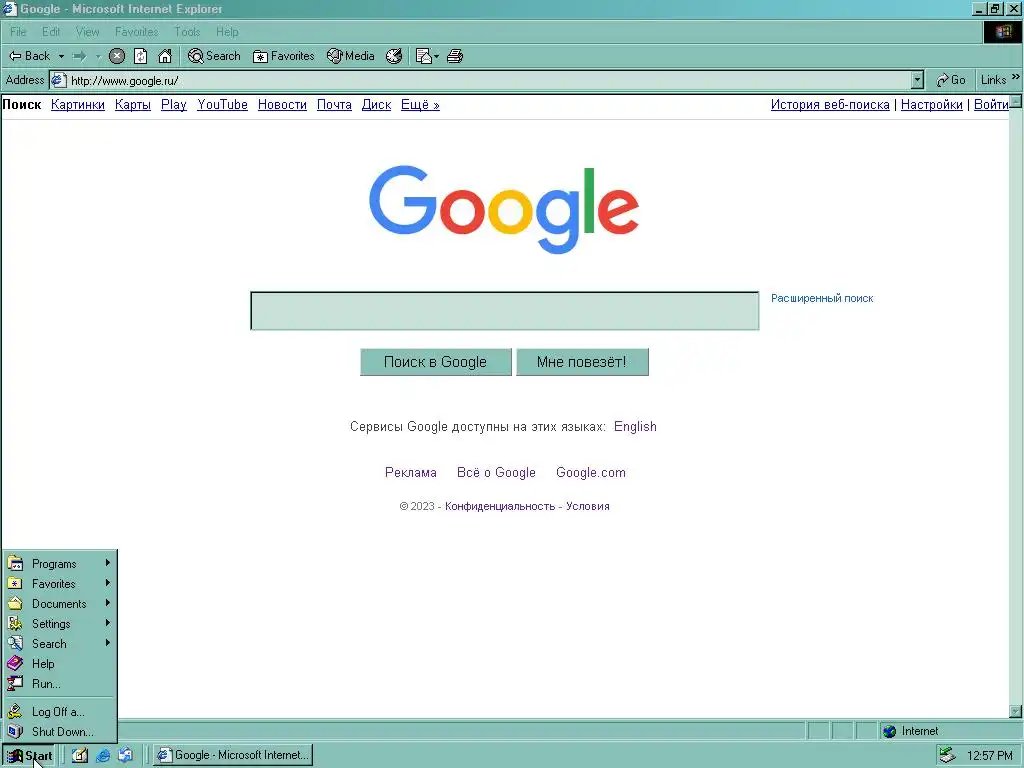Open the Всё о Google footer link
The width and height of the screenshot is (1024, 768).
496,473
